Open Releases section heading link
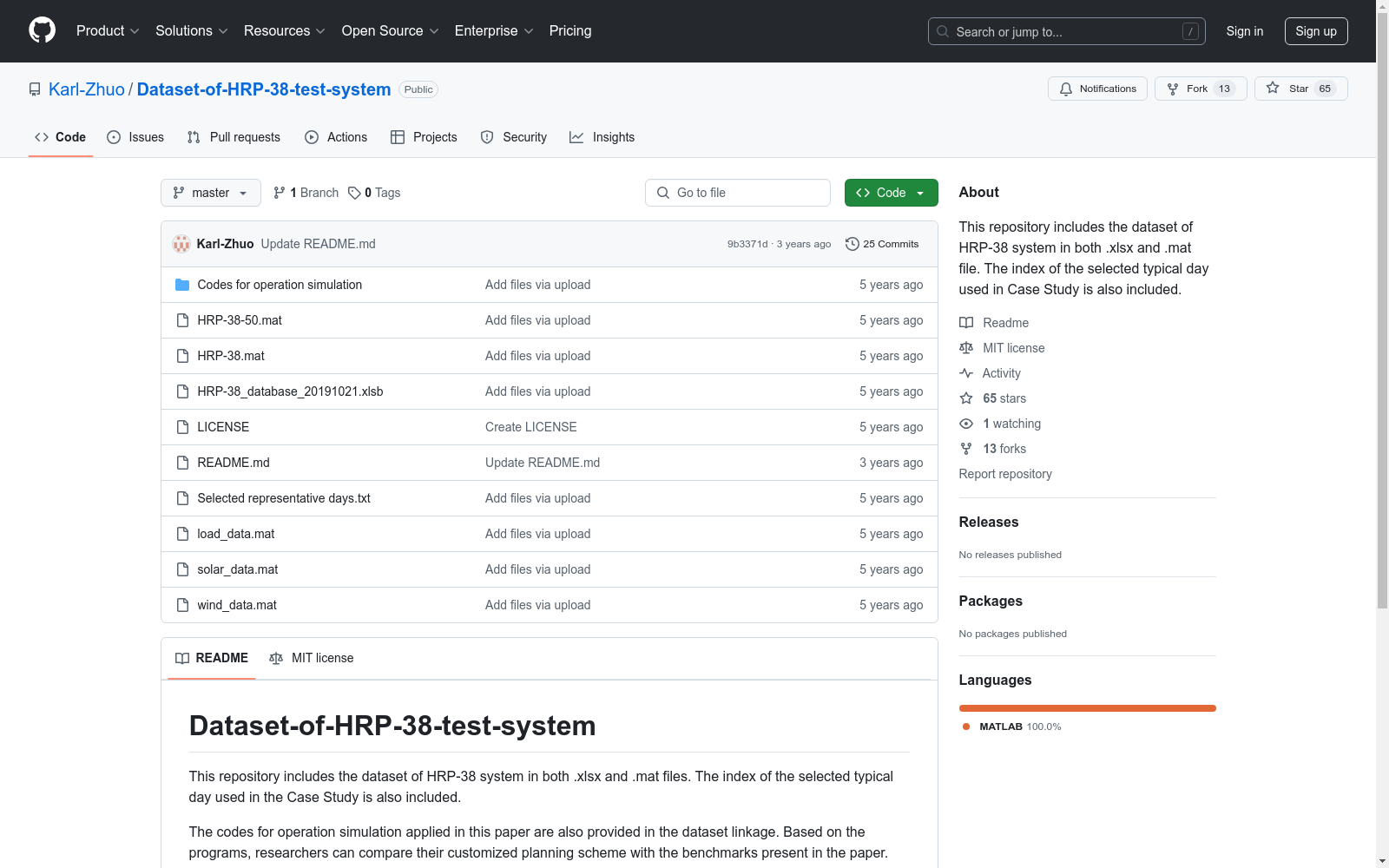This screenshot has width=1389, height=868. pos(989,522)
